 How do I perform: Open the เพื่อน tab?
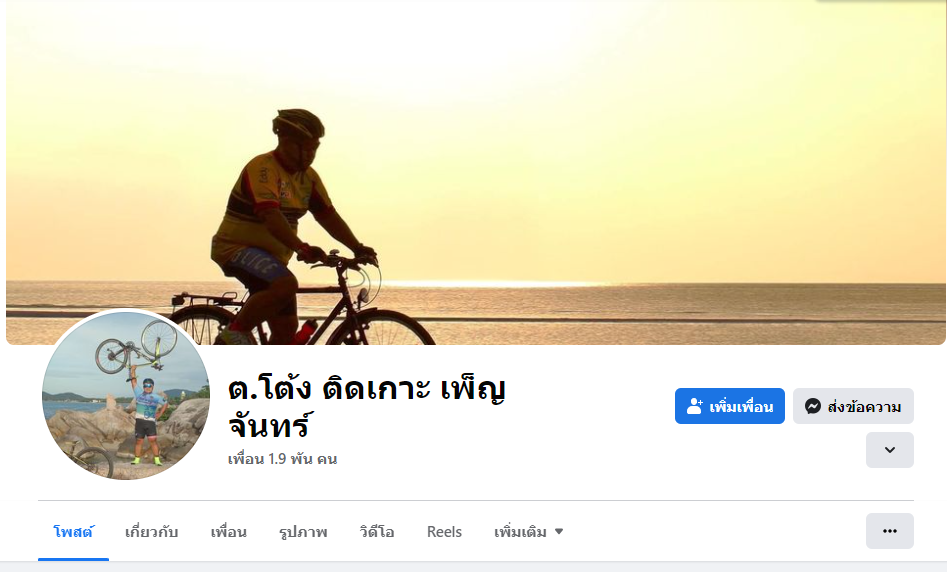[x=228, y=532]
